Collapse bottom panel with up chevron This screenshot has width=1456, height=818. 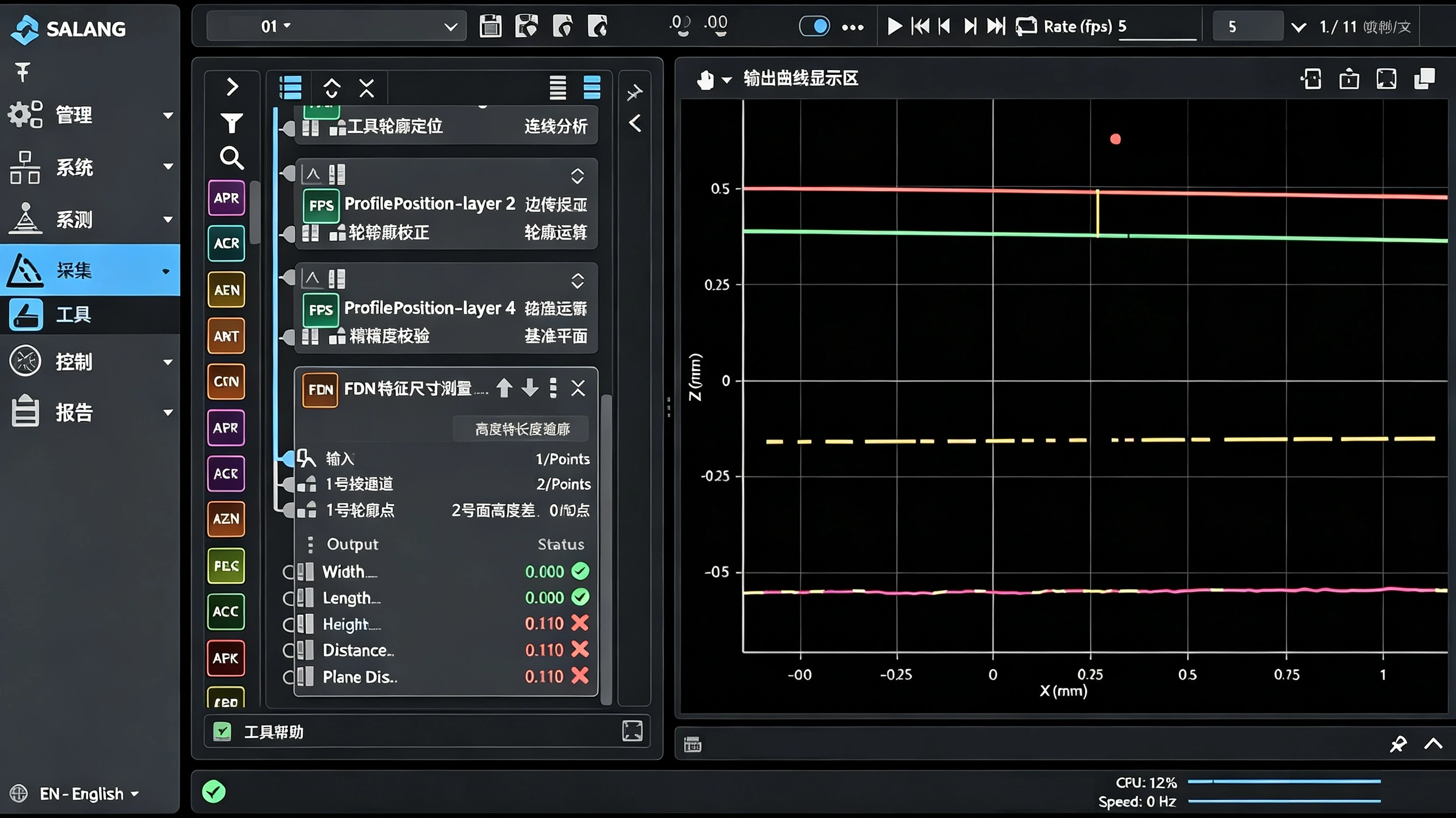point(1433,743)
